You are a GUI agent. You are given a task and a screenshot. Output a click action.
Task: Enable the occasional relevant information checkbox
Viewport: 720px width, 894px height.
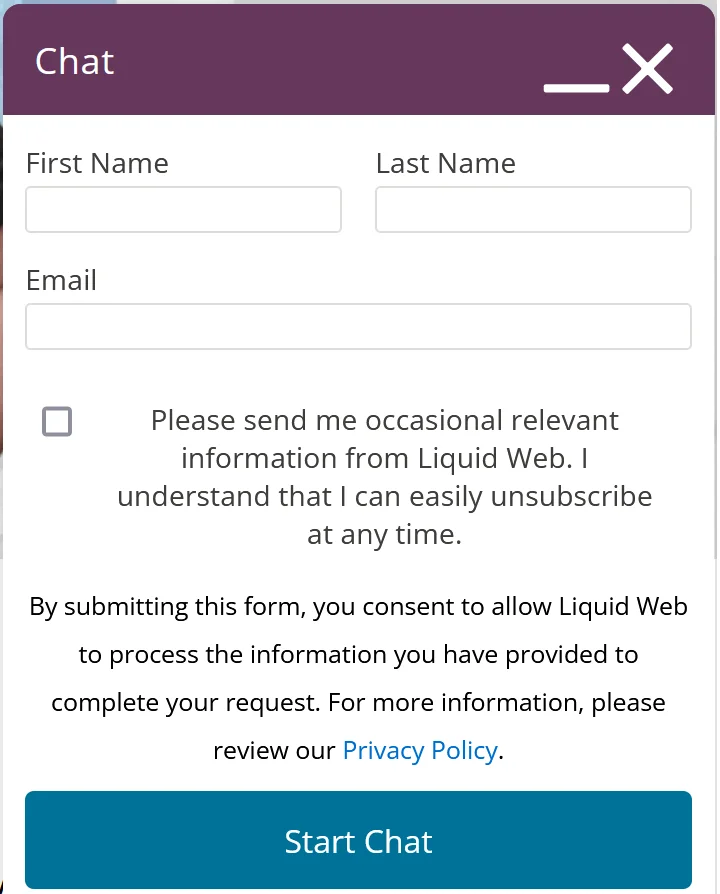coord(57,421)
